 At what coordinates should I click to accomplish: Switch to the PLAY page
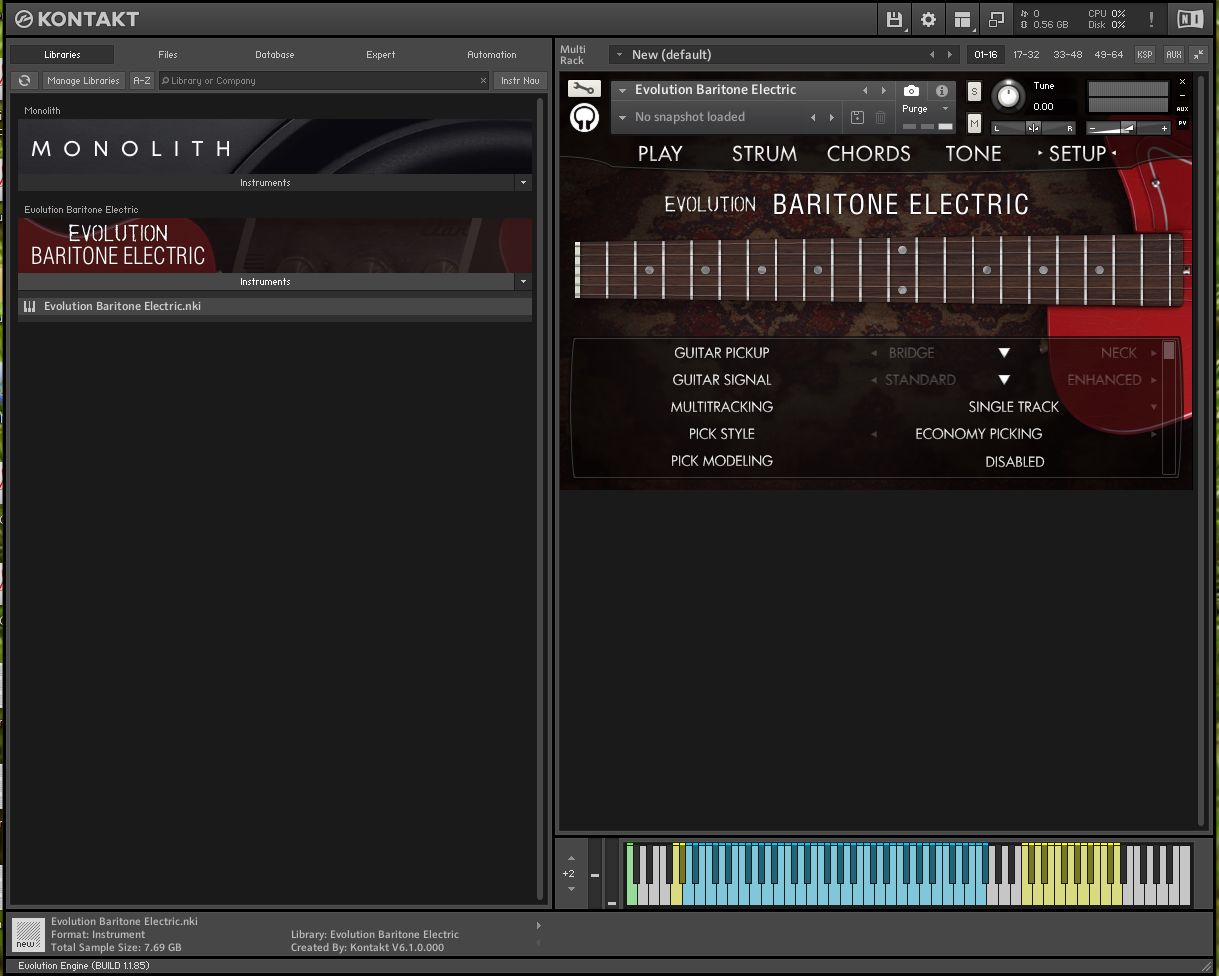coord(660,153)
